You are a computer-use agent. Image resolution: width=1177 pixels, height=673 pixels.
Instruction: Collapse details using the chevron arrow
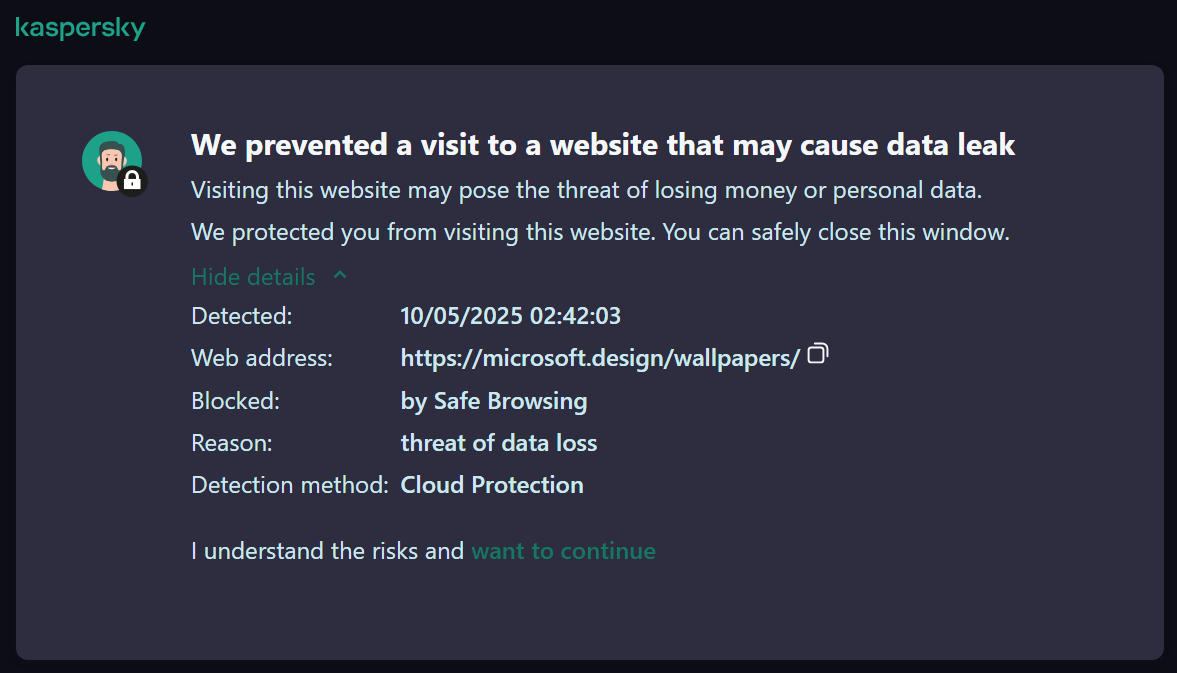click(340, 275)
